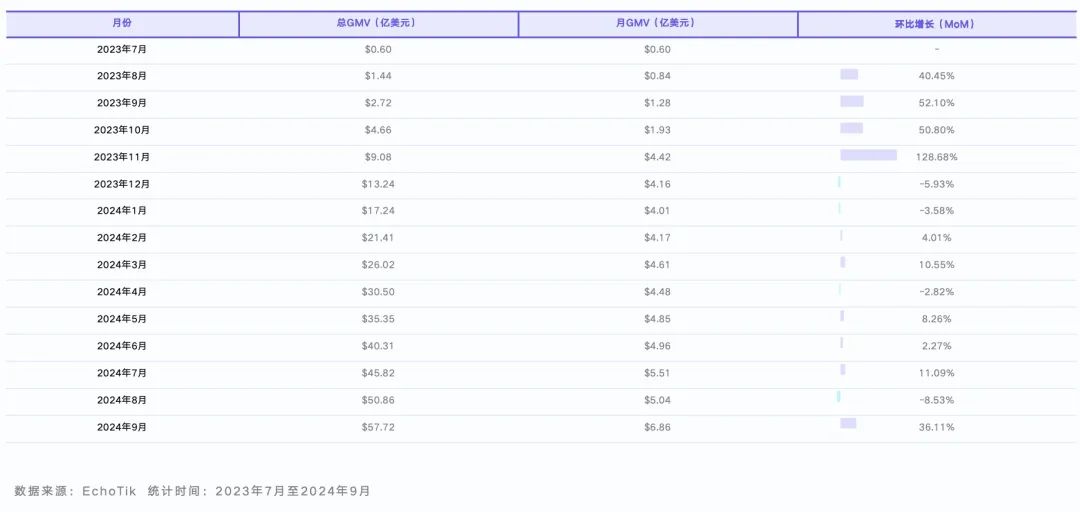Click total GMV value $45.82
1080x512 pixels.
[378, 373]
